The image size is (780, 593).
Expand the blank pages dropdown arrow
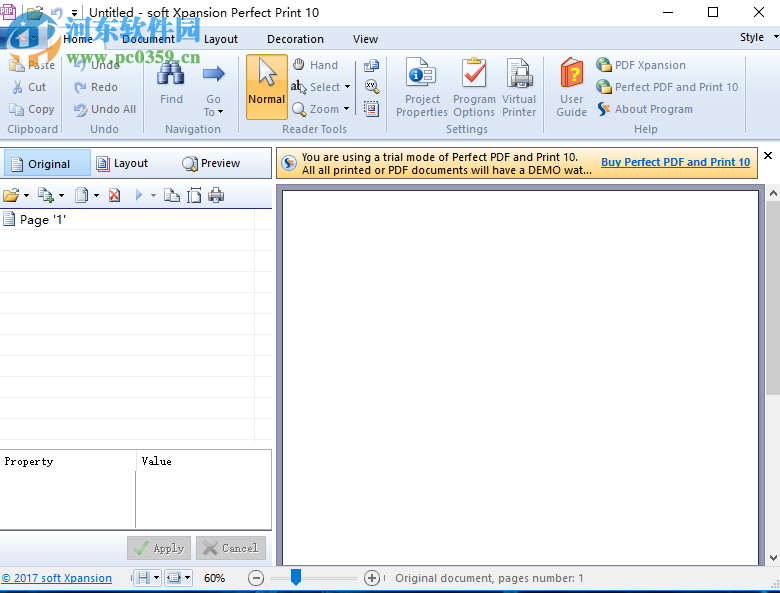(x=97, y=196)
